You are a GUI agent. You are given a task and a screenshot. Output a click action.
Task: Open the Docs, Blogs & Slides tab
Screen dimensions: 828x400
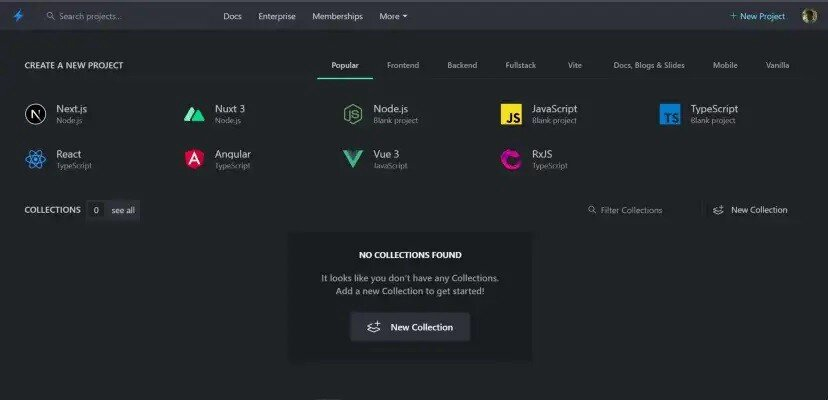(649, 65)
